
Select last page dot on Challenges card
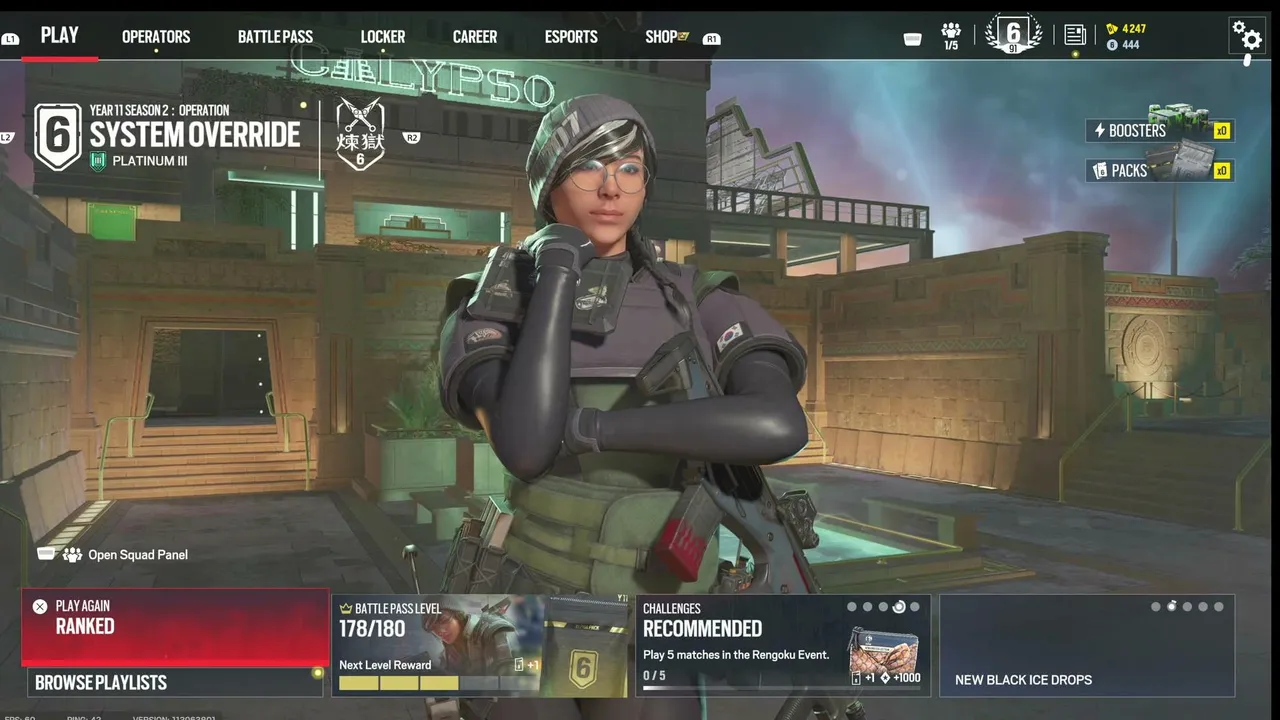pos(915,607)
